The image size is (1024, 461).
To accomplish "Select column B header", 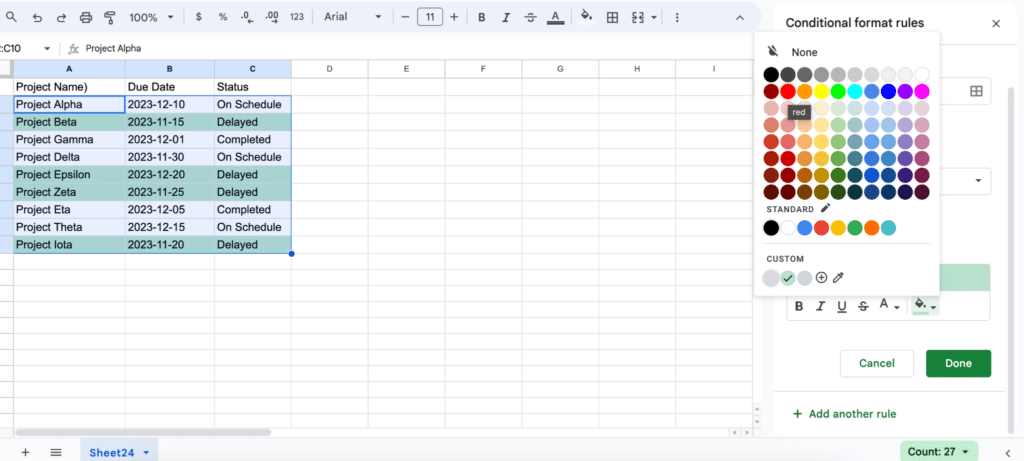I will click(x=170, y=69).
